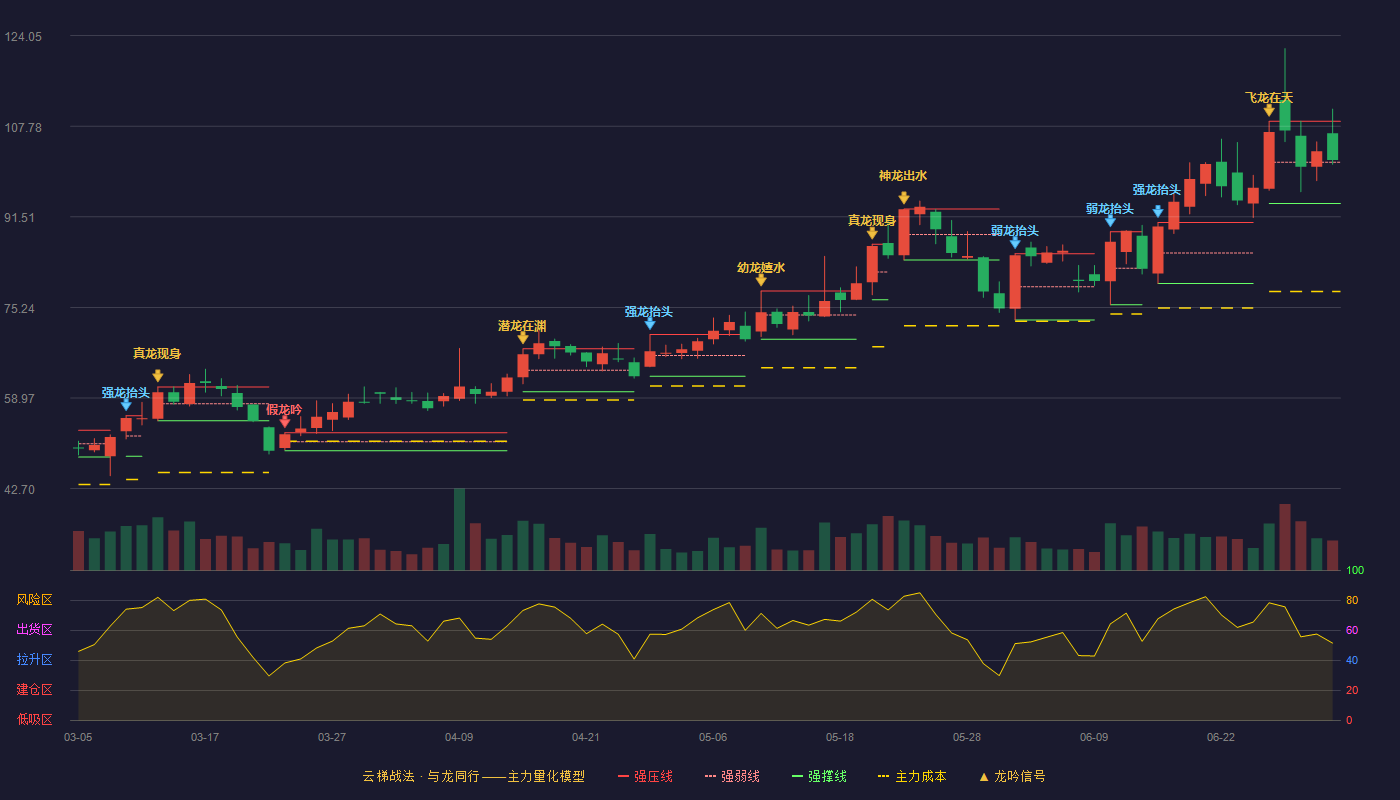The width and height of the screenshot is (1400, 800).
Task: Click the magenta 60 indicator scale value
Action: [x=1351, y=630]
